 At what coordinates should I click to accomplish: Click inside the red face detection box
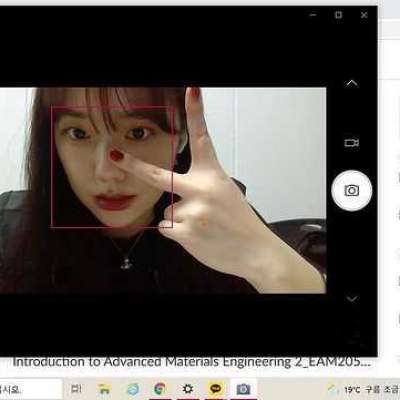[x=112, y=167]
